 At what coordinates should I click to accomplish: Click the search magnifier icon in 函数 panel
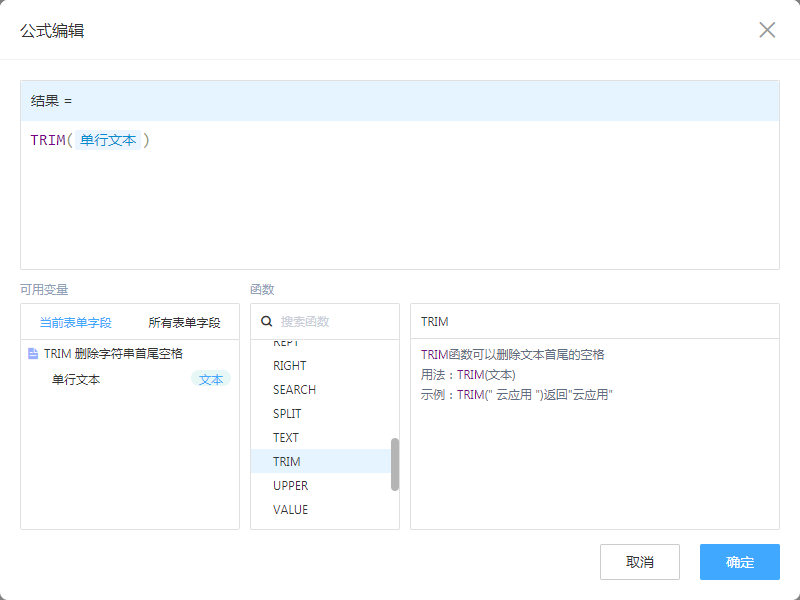267,322
